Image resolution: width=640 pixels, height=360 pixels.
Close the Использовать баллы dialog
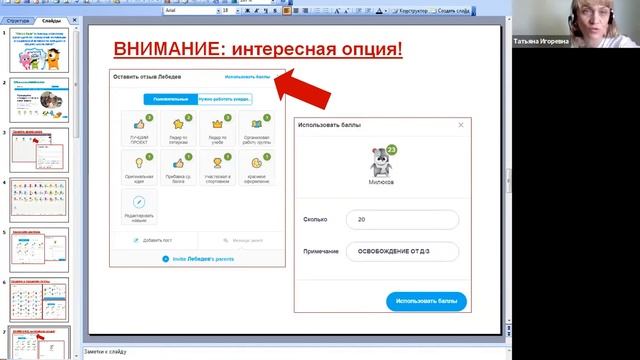click(461, 125)
